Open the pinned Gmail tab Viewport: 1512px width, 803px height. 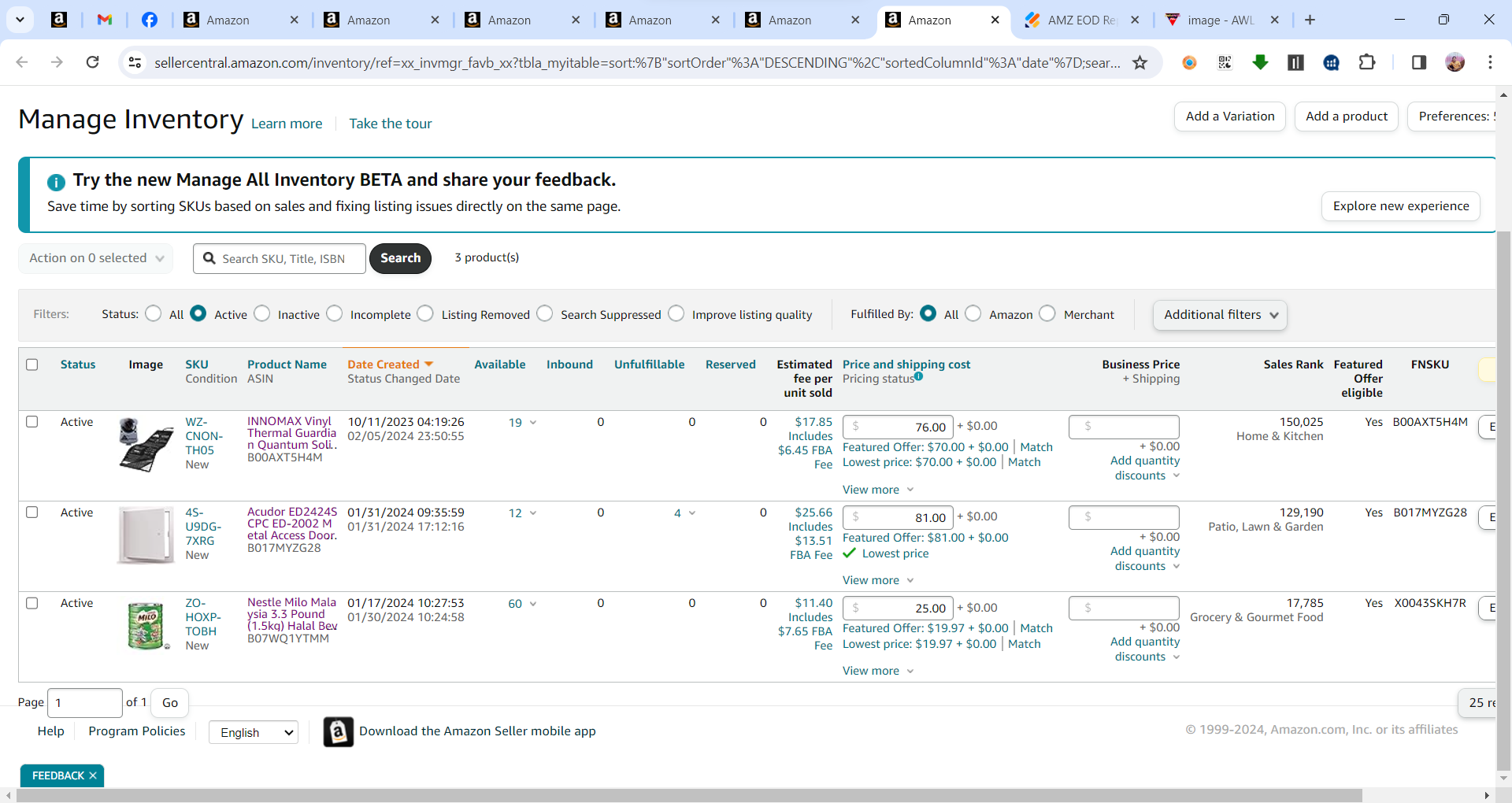click(x=105, y=20)
